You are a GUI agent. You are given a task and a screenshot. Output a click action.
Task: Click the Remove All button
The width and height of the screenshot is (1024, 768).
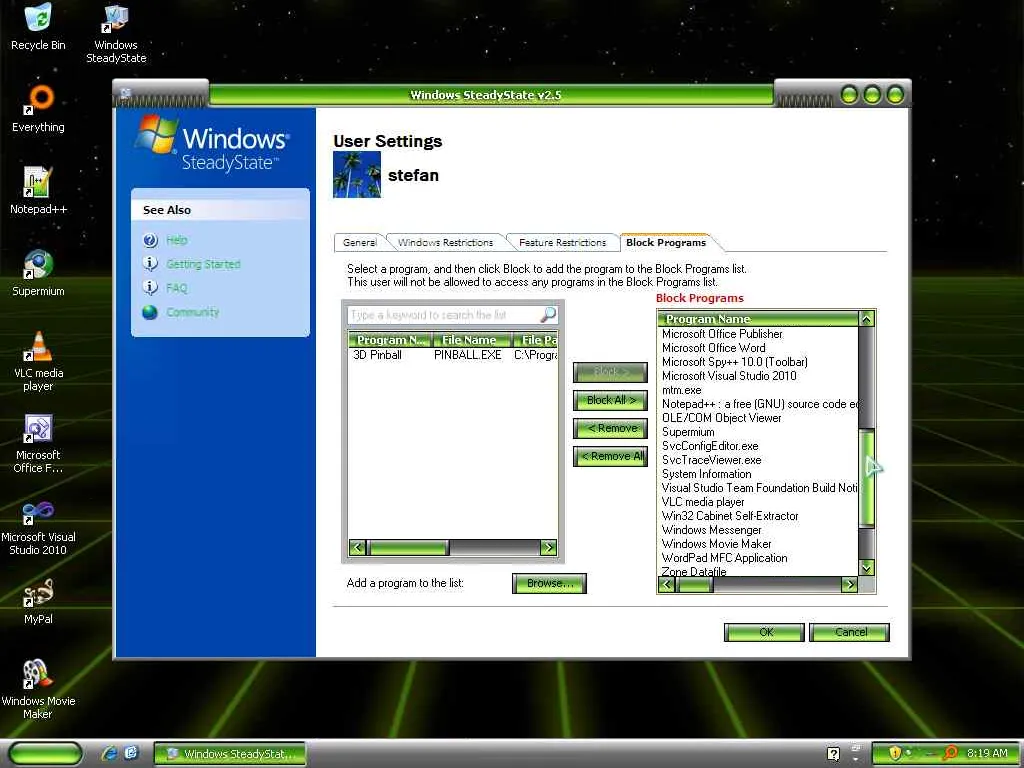(611, 456)
